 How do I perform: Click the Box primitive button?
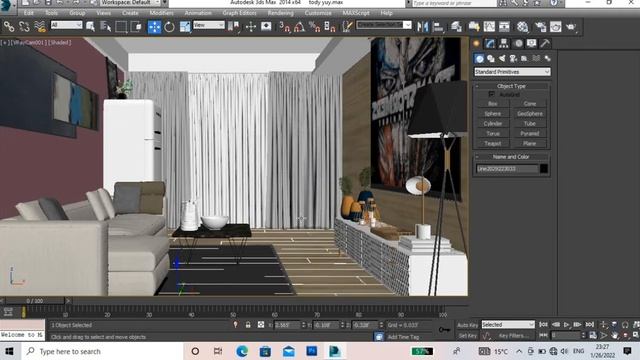(x=493, y=104)
